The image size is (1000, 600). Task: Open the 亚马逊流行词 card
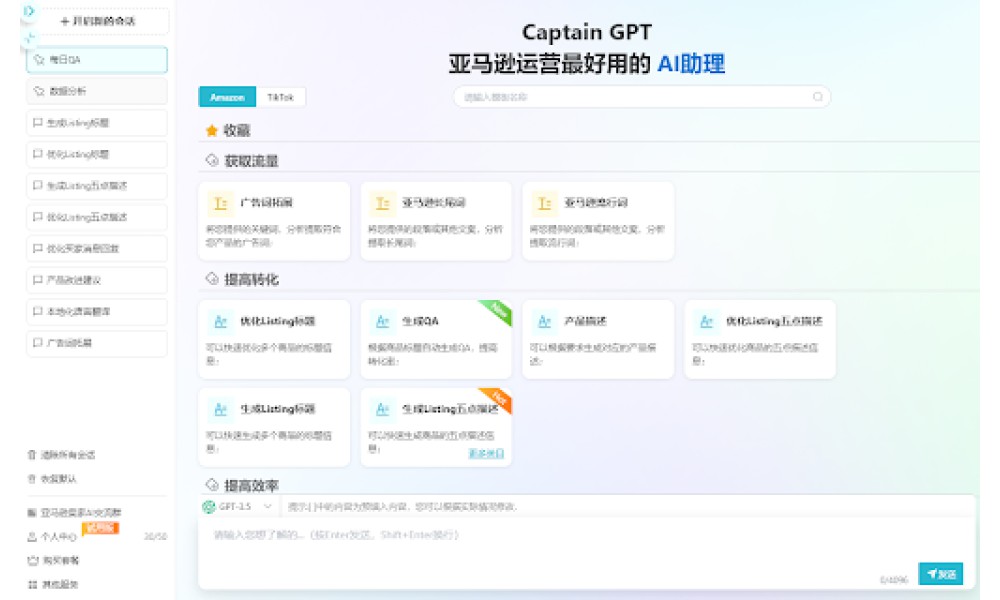point(598,221)
